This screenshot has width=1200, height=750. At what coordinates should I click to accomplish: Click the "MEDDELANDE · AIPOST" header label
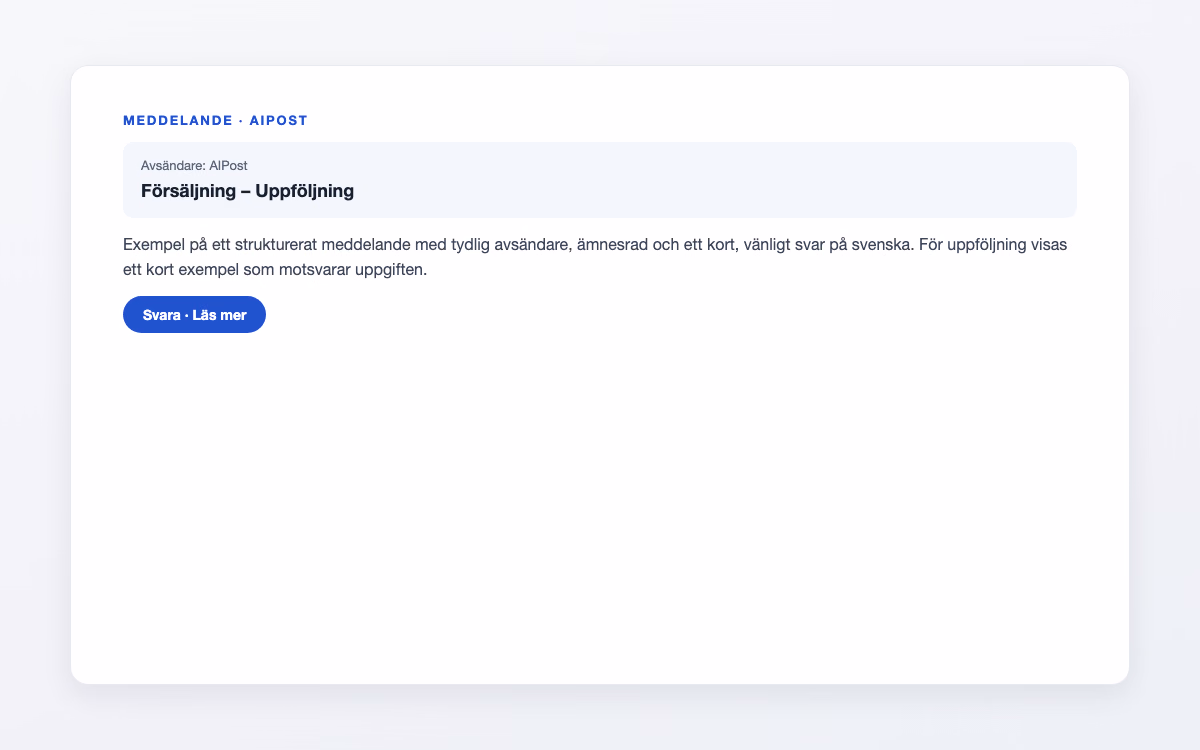coord(215,120)
